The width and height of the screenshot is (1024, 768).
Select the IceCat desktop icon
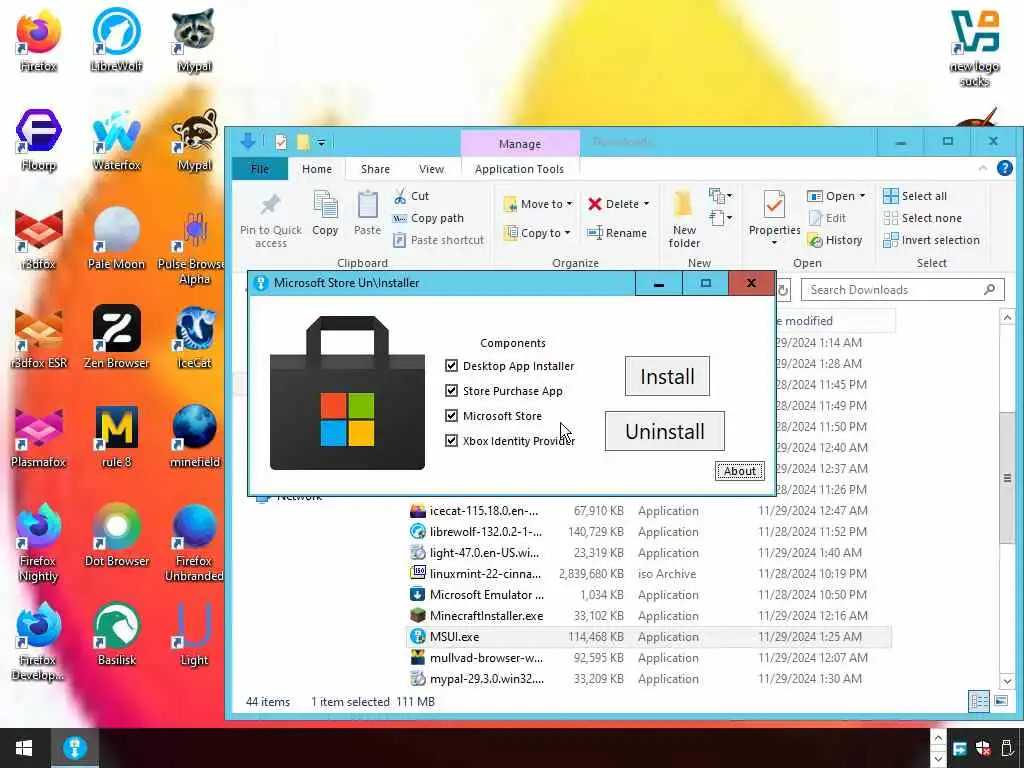point(194,337)
